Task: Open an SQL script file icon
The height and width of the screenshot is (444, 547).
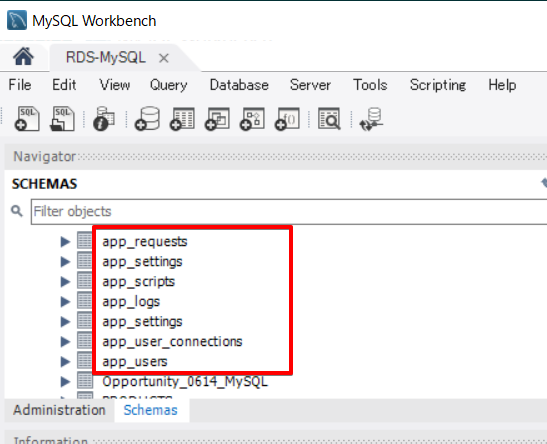Action: [62, 119]
